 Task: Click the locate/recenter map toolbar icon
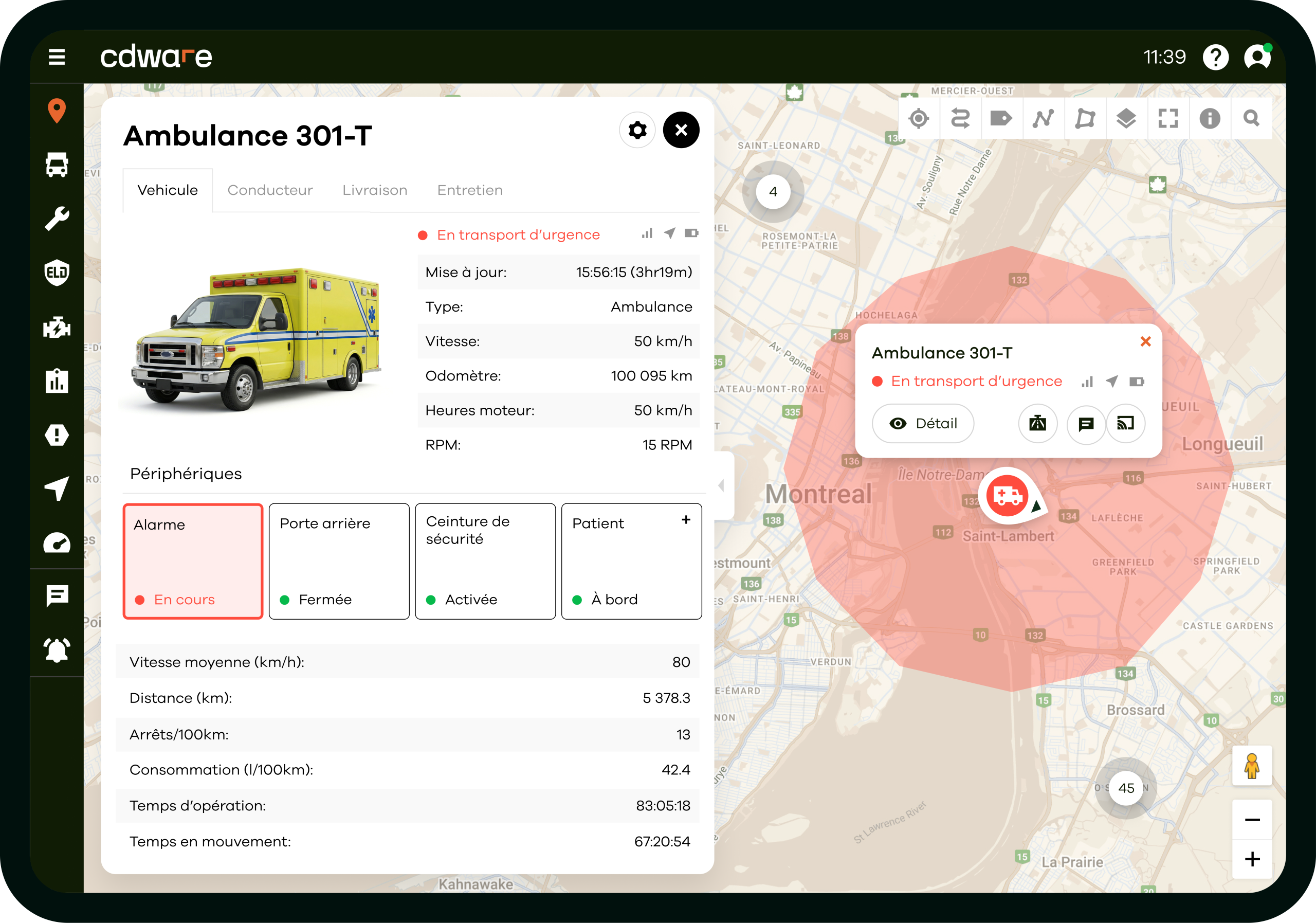(919, 119)
